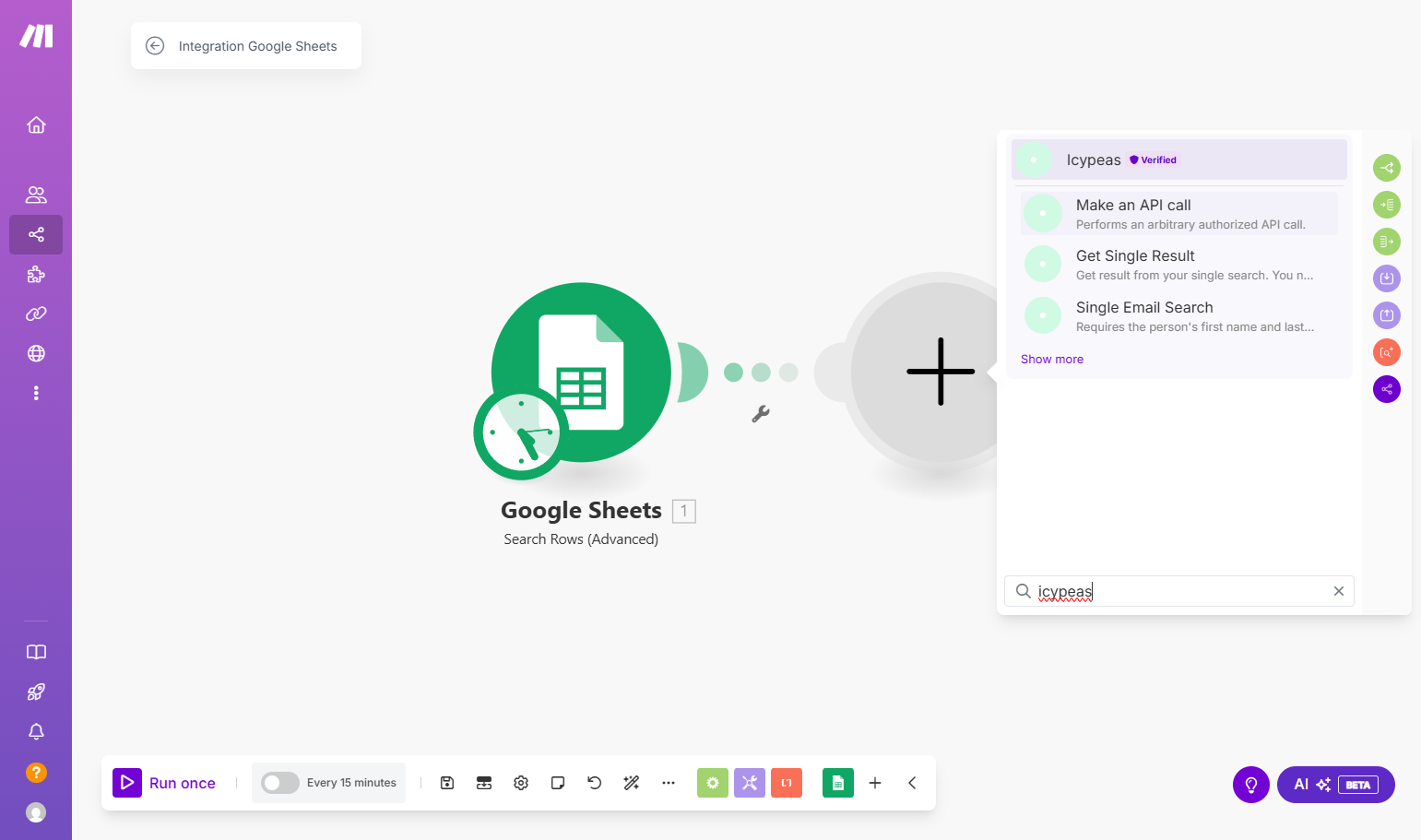1421x840 pixels.
Task: Go back using the arrow beside scenario name
Action: click(155, 46)
